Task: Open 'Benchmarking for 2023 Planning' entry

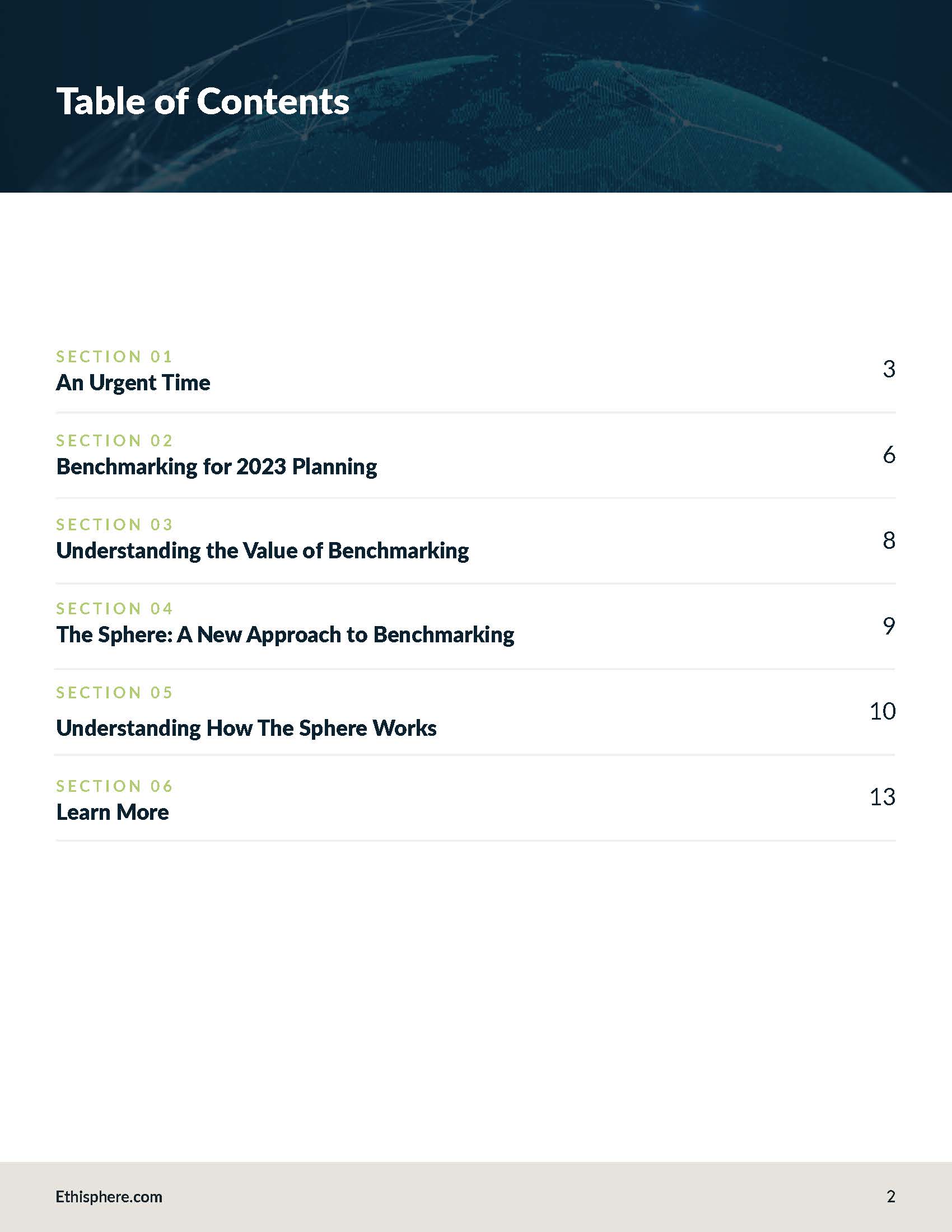Action: 217,467
